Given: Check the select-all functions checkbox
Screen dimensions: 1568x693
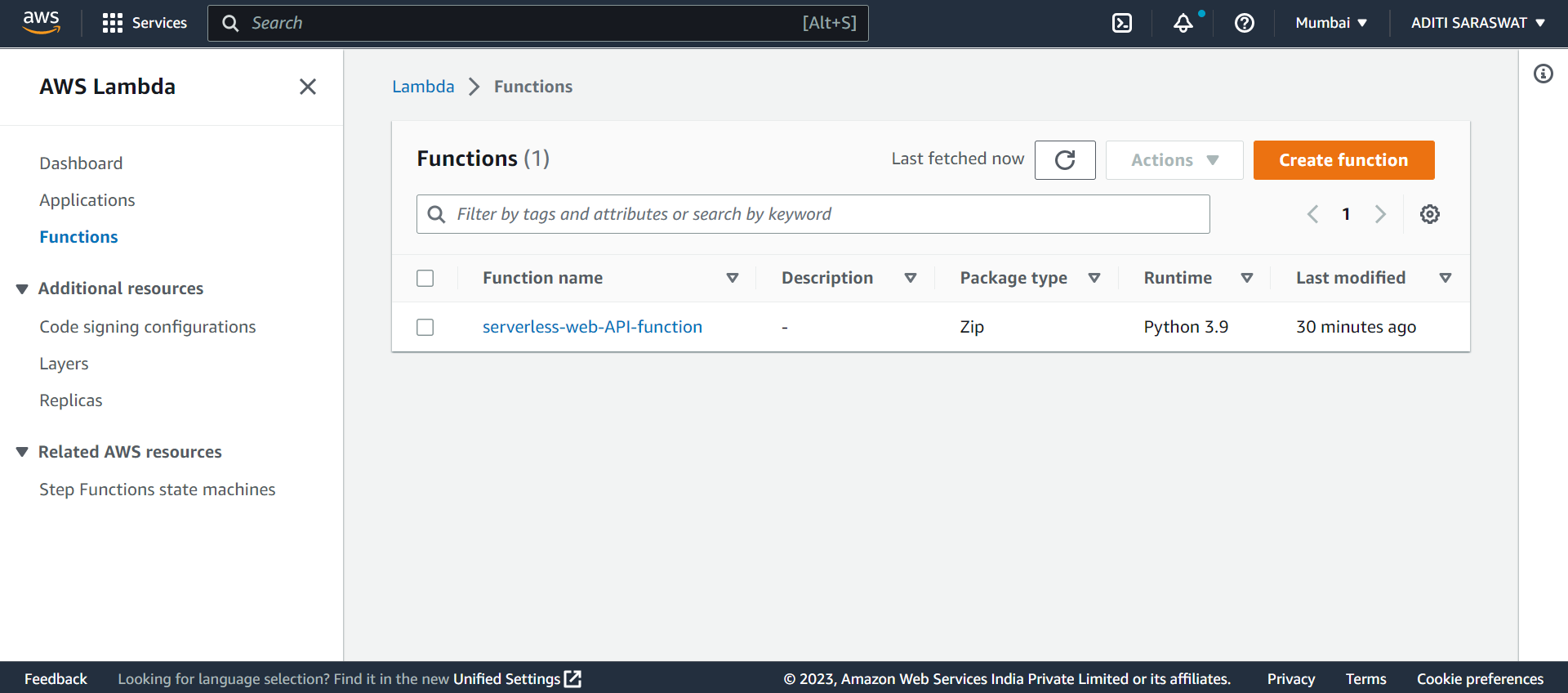Looking at the screenshot, I should click(425, 278).
